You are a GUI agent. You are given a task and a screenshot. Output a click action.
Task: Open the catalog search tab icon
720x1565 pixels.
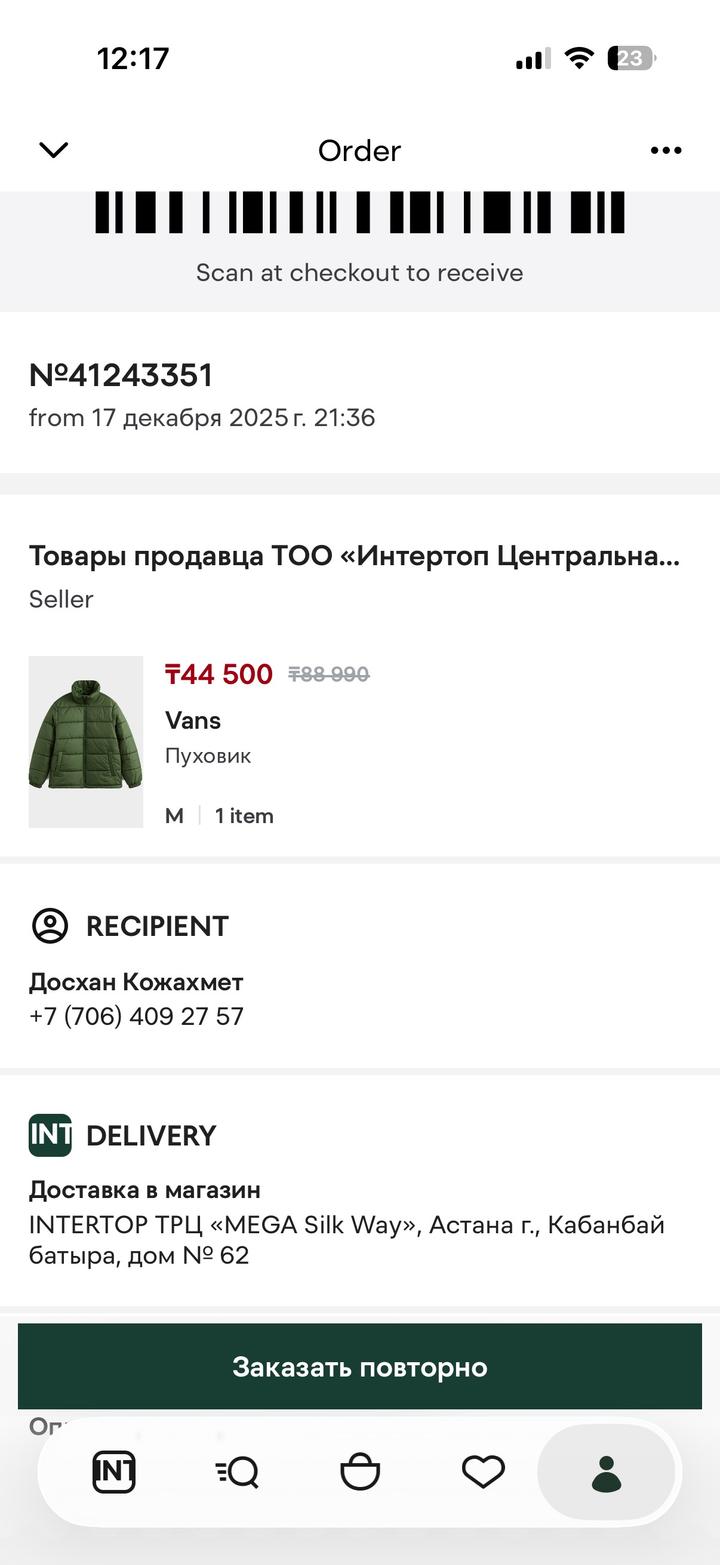[x=237, y=1472]
